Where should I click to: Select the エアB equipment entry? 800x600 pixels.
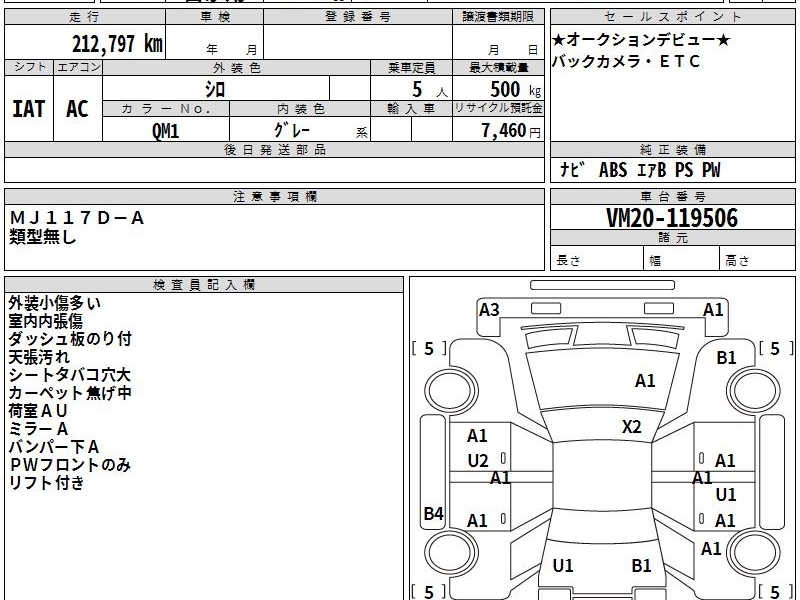pyautogui.click(x=652, y=169)
